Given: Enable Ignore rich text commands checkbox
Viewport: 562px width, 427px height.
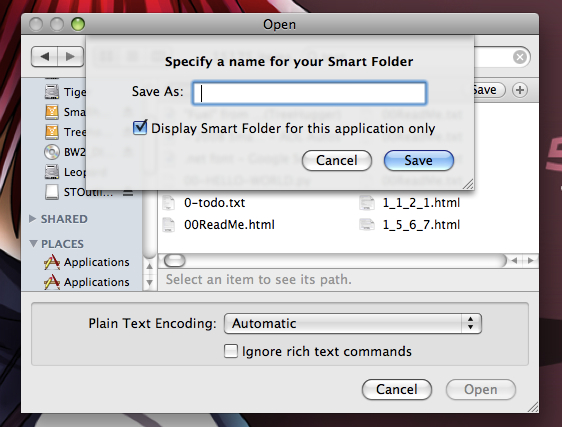Looking at the screenshot, I should coord(230,351).
